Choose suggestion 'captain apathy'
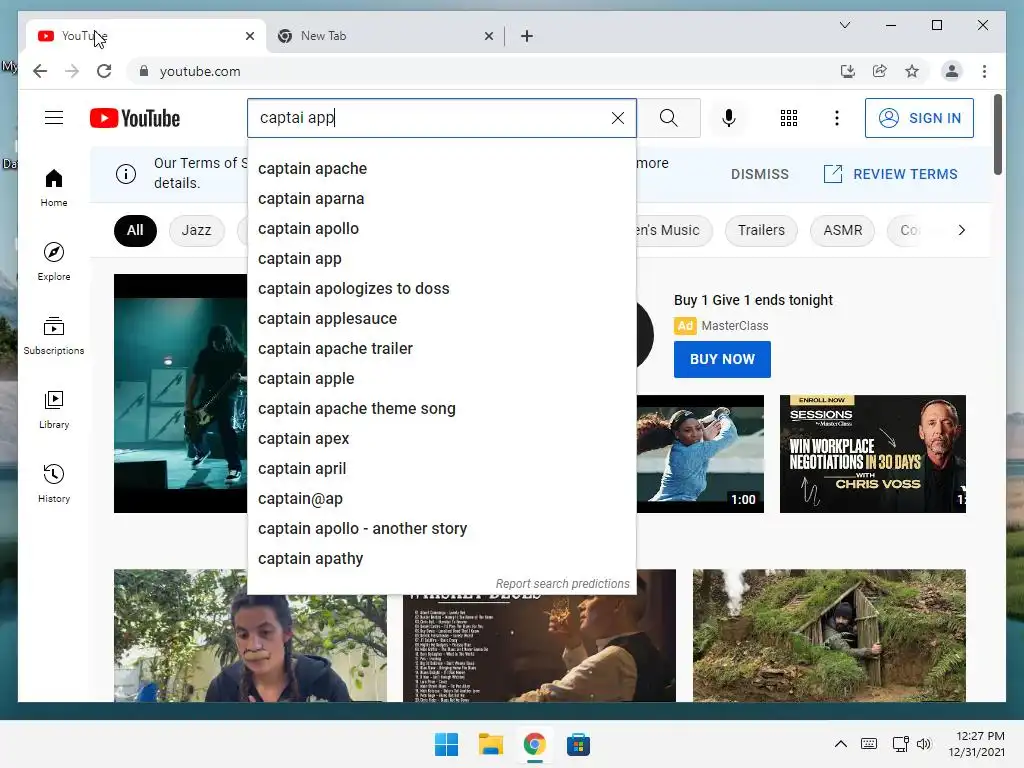Viewport: 1024px width, 768px height. [441, 559]
